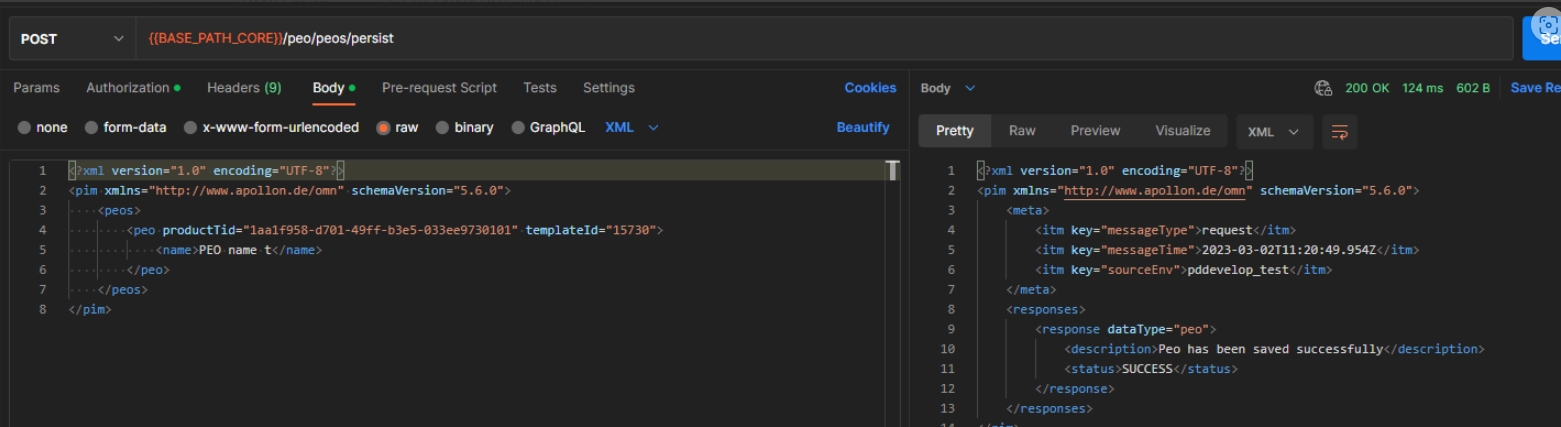The width and height of the screenshot is (1561, 427).
Task: Click the screenshot capture icon at top right
Action: tap(1548, 27)
